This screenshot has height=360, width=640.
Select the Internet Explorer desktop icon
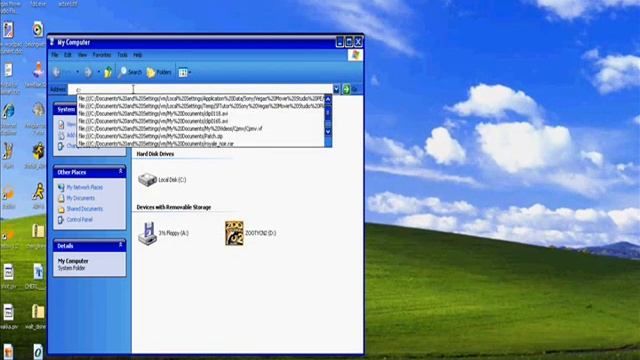(x=8, y=111)
